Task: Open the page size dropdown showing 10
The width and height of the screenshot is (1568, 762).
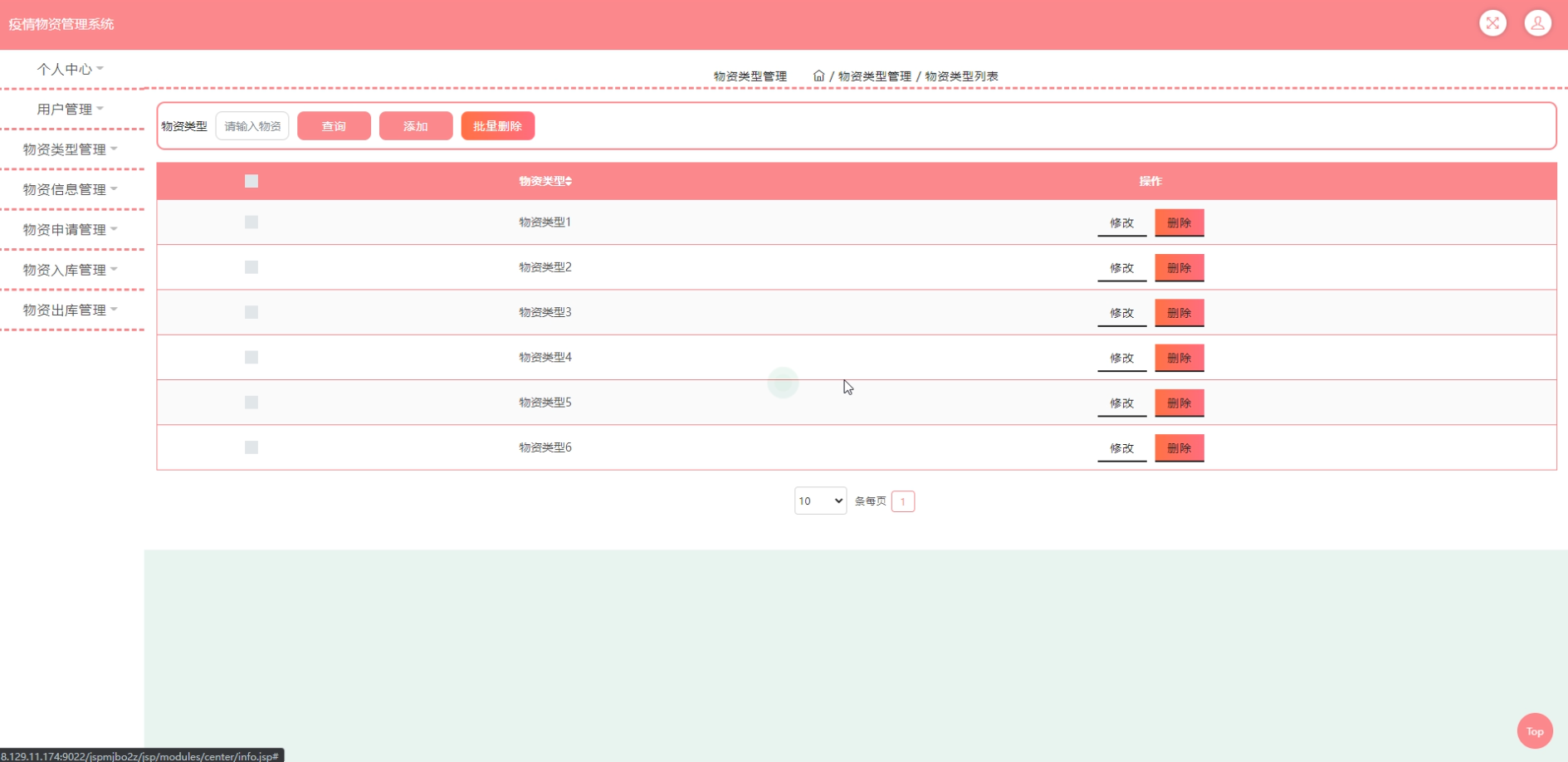Action: (820, 501)
